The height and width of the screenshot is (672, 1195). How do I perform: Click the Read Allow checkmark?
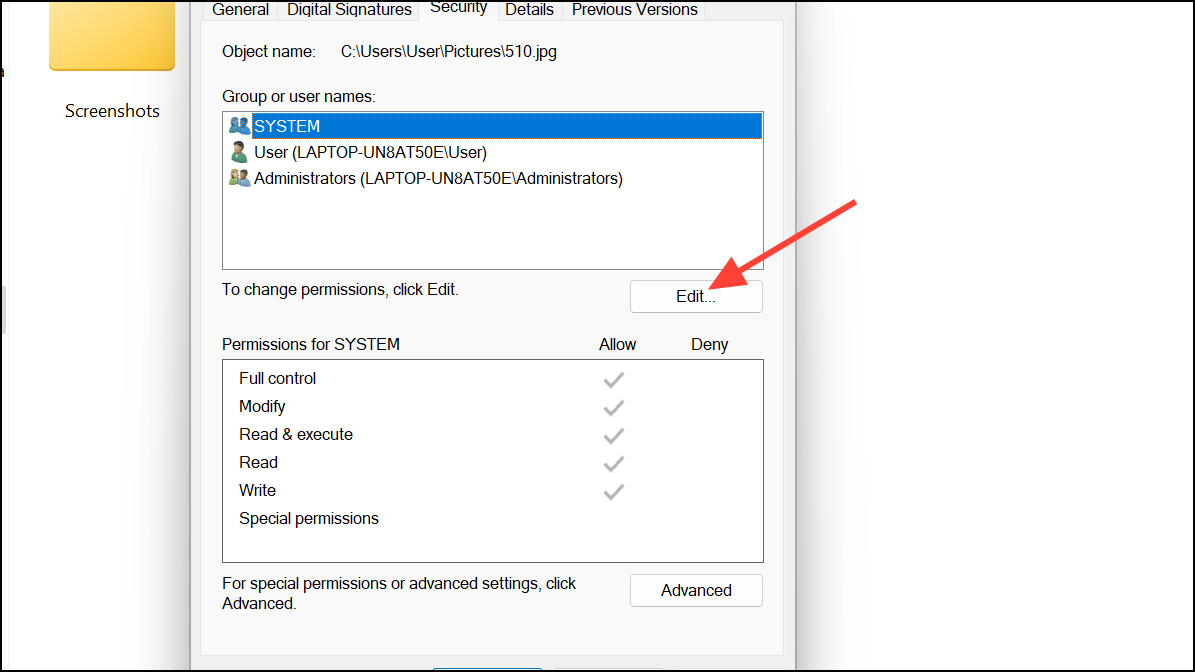pos(614,463)
